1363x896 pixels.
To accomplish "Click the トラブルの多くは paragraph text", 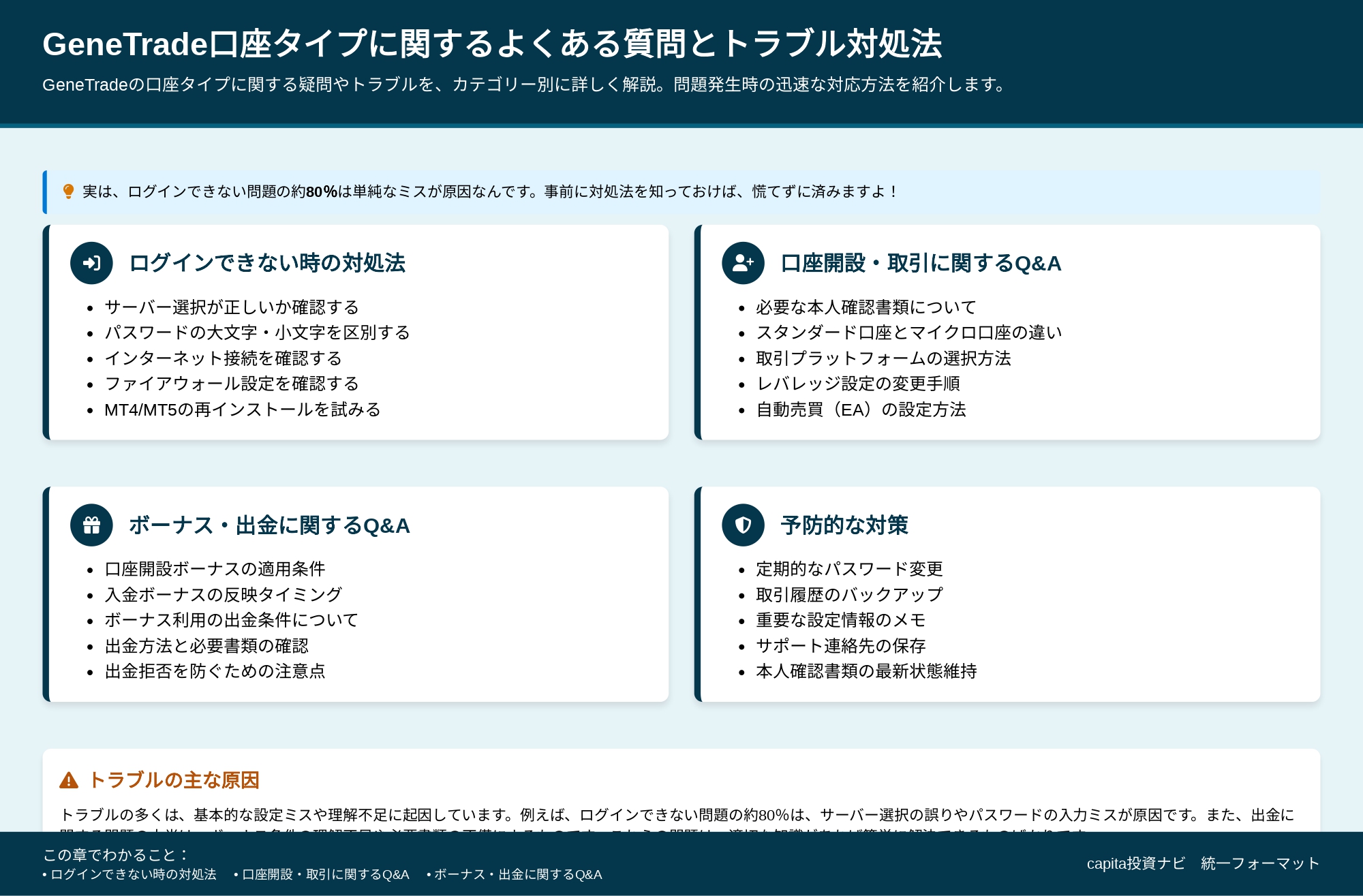I will 677,818.
